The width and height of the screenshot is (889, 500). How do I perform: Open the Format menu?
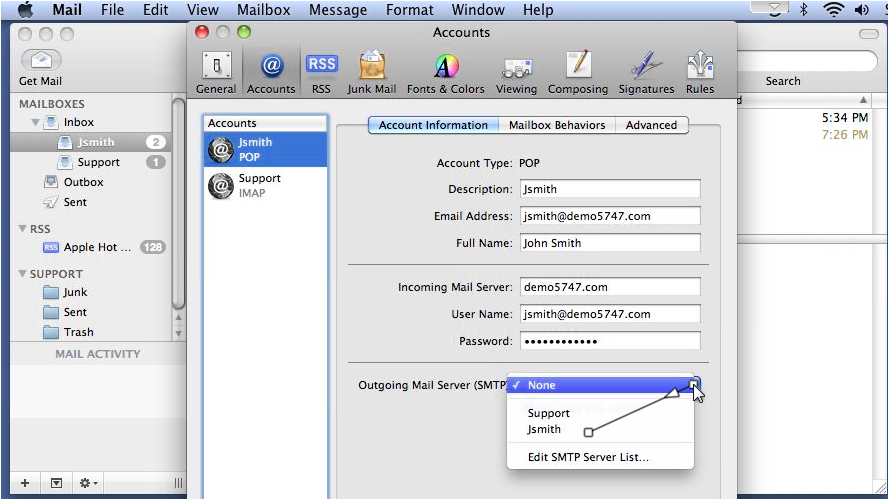click(x=409, y=10)
